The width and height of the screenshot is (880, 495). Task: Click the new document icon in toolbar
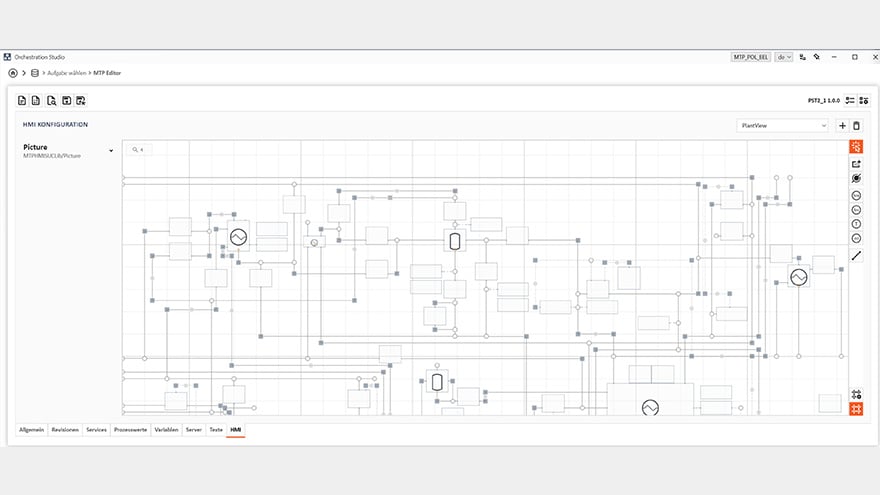click(22, 100)
